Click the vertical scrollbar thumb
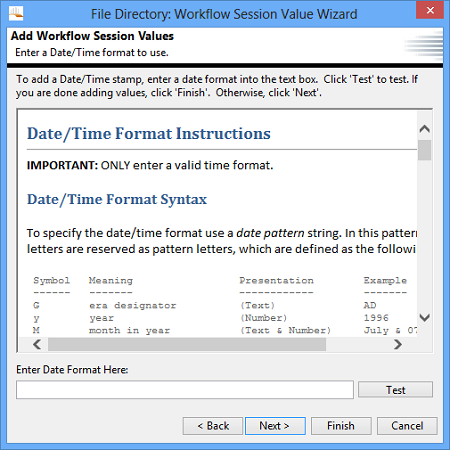Viewport: 450px width, 450px height. coord(425,150)
